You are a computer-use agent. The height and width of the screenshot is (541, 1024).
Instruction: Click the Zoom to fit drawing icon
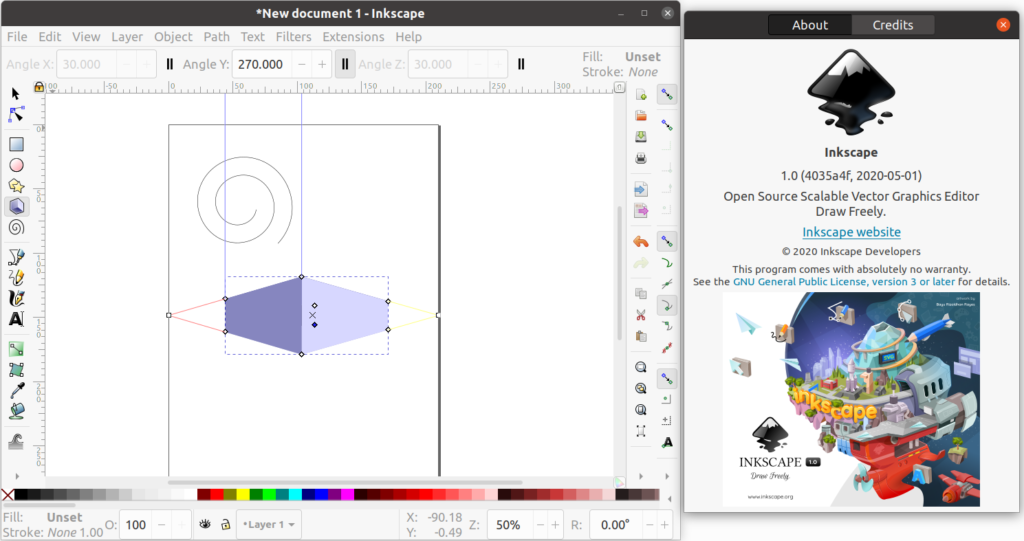641,388
